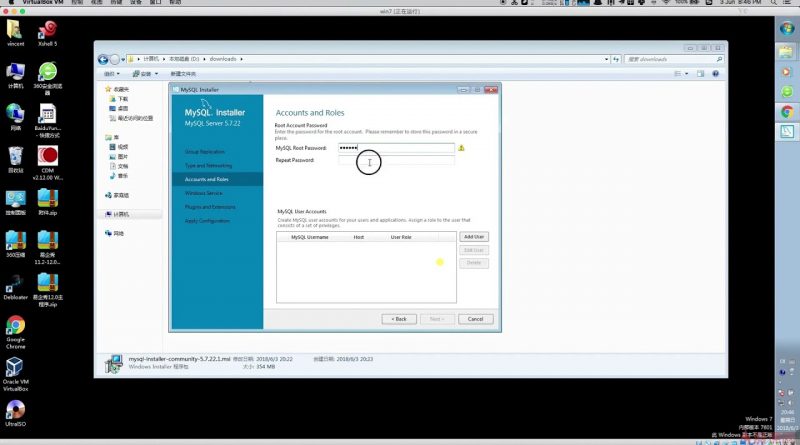Click the Explorer toolbar button right of Organize
The width and height of the screenshot is (800, 445).
click(145, 74)
